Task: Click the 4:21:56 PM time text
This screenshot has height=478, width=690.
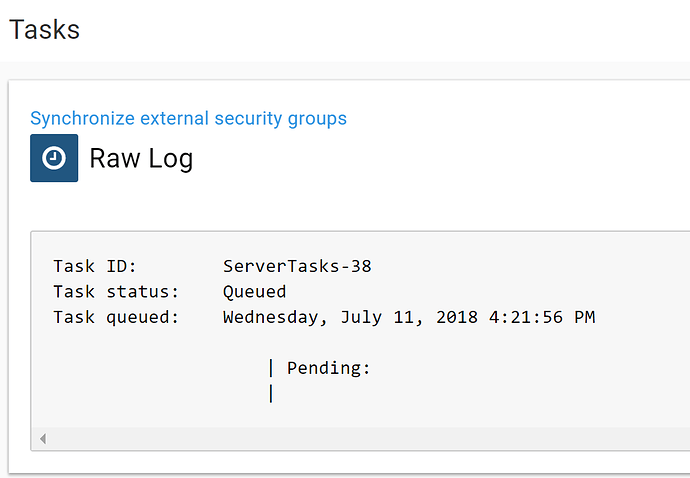Action: (x=542, y=317)
